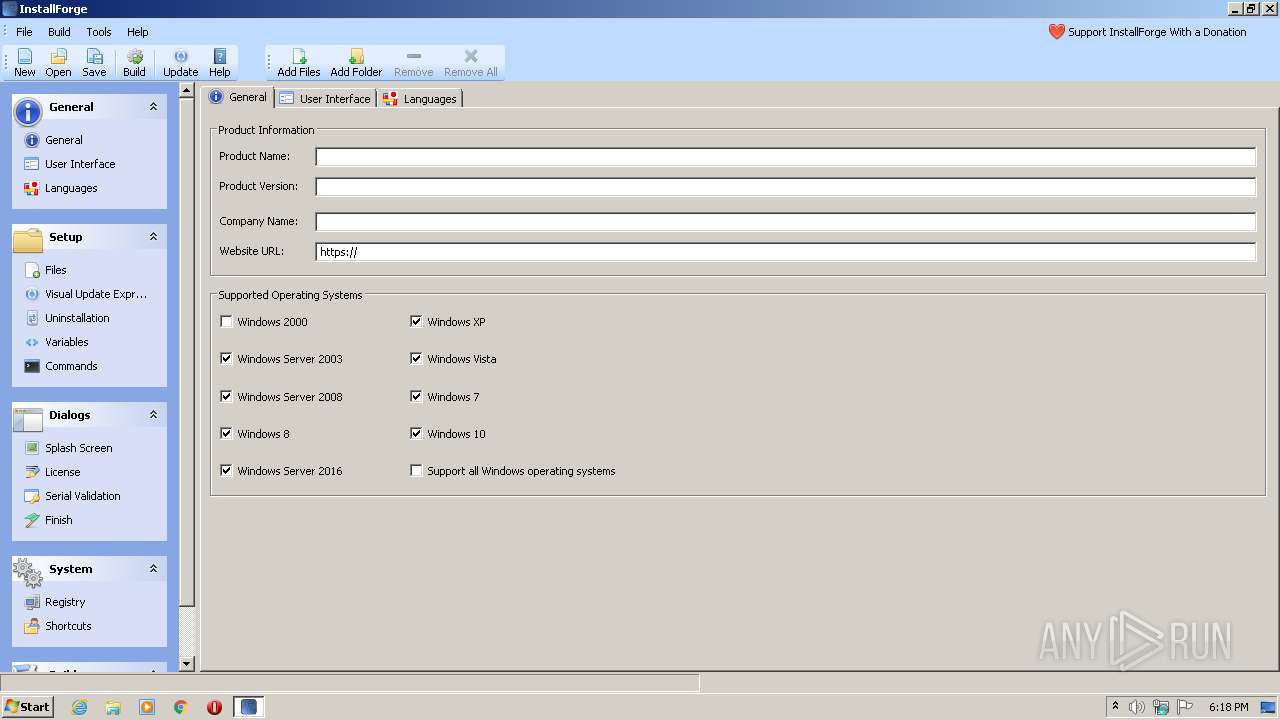This screenshot has width=1280, height=720.
Task: Click the Product Name input field
Action: (x=785, y=157)
